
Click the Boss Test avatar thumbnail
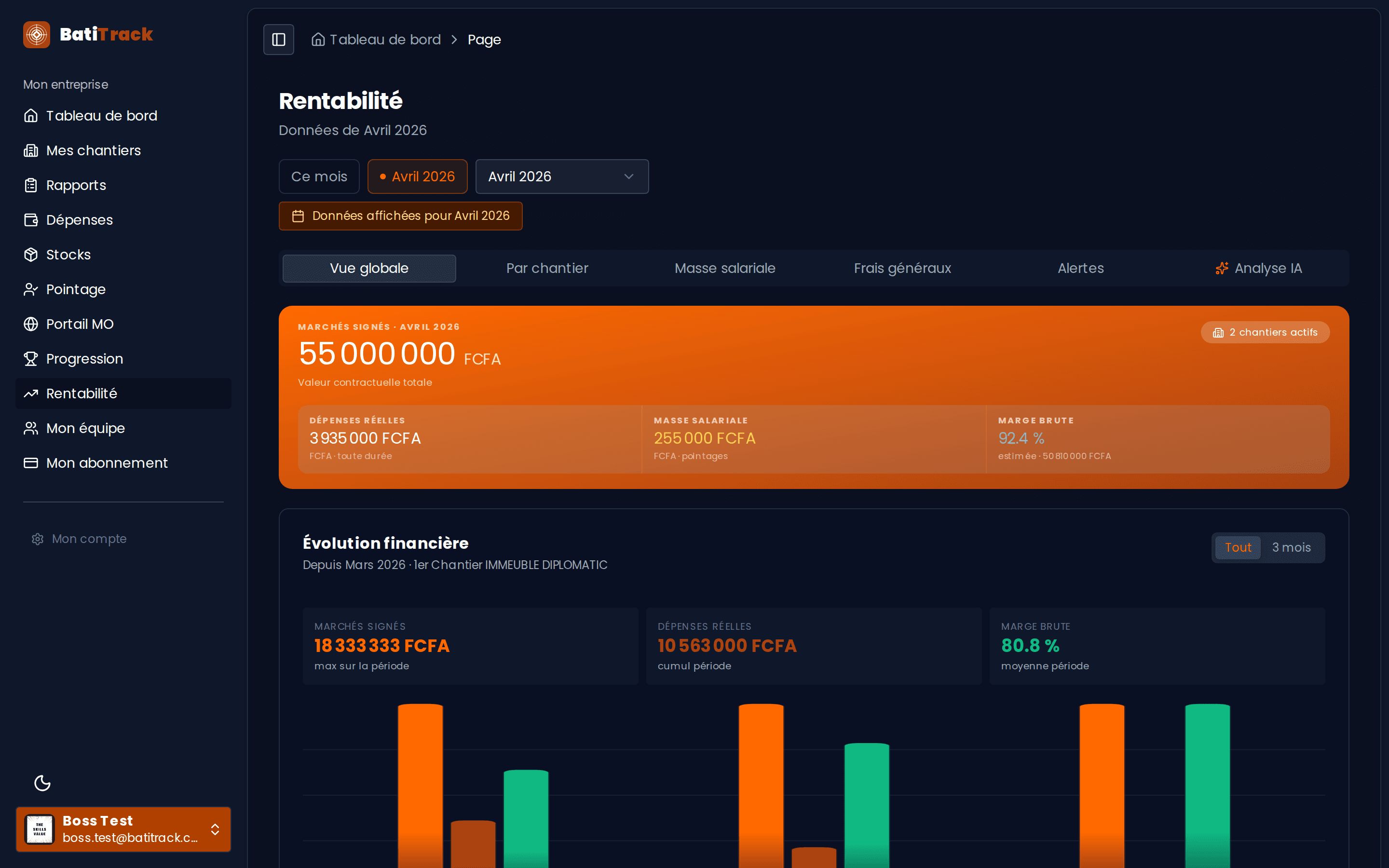(x=40, y=829)
